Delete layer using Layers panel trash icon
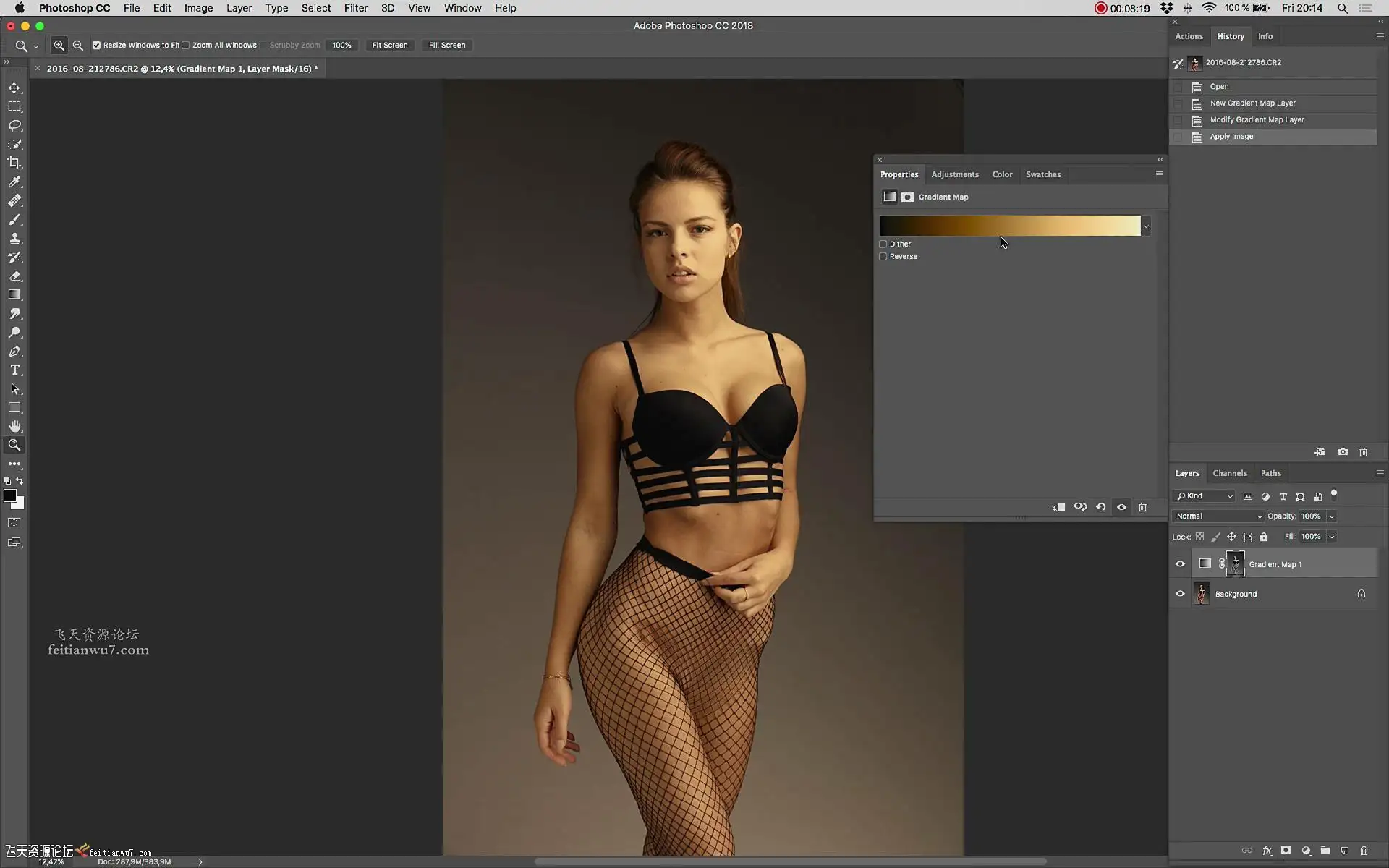 (x=1364, y=851)
